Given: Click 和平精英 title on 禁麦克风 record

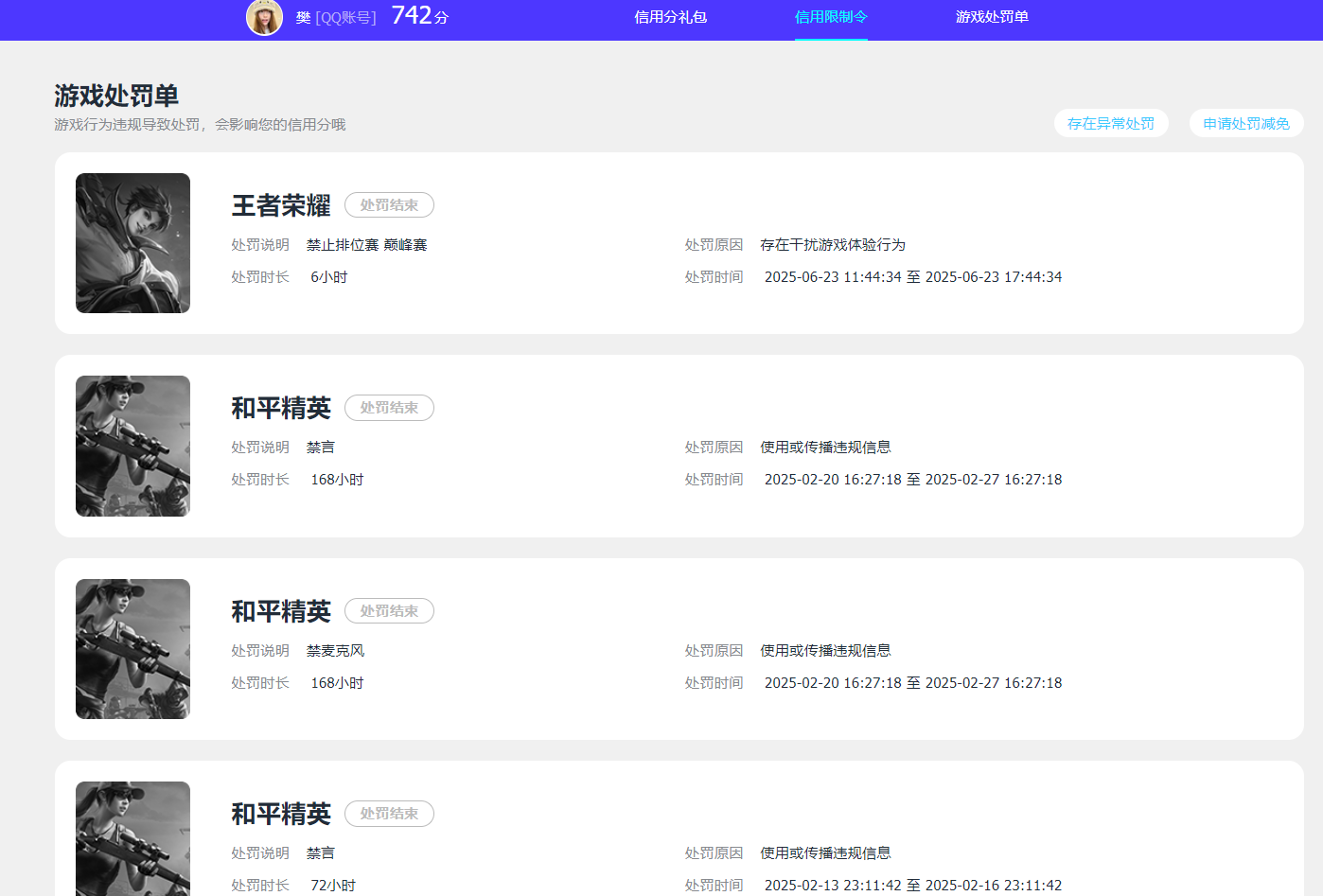Looking at the screenshot, I should (281, 611).
